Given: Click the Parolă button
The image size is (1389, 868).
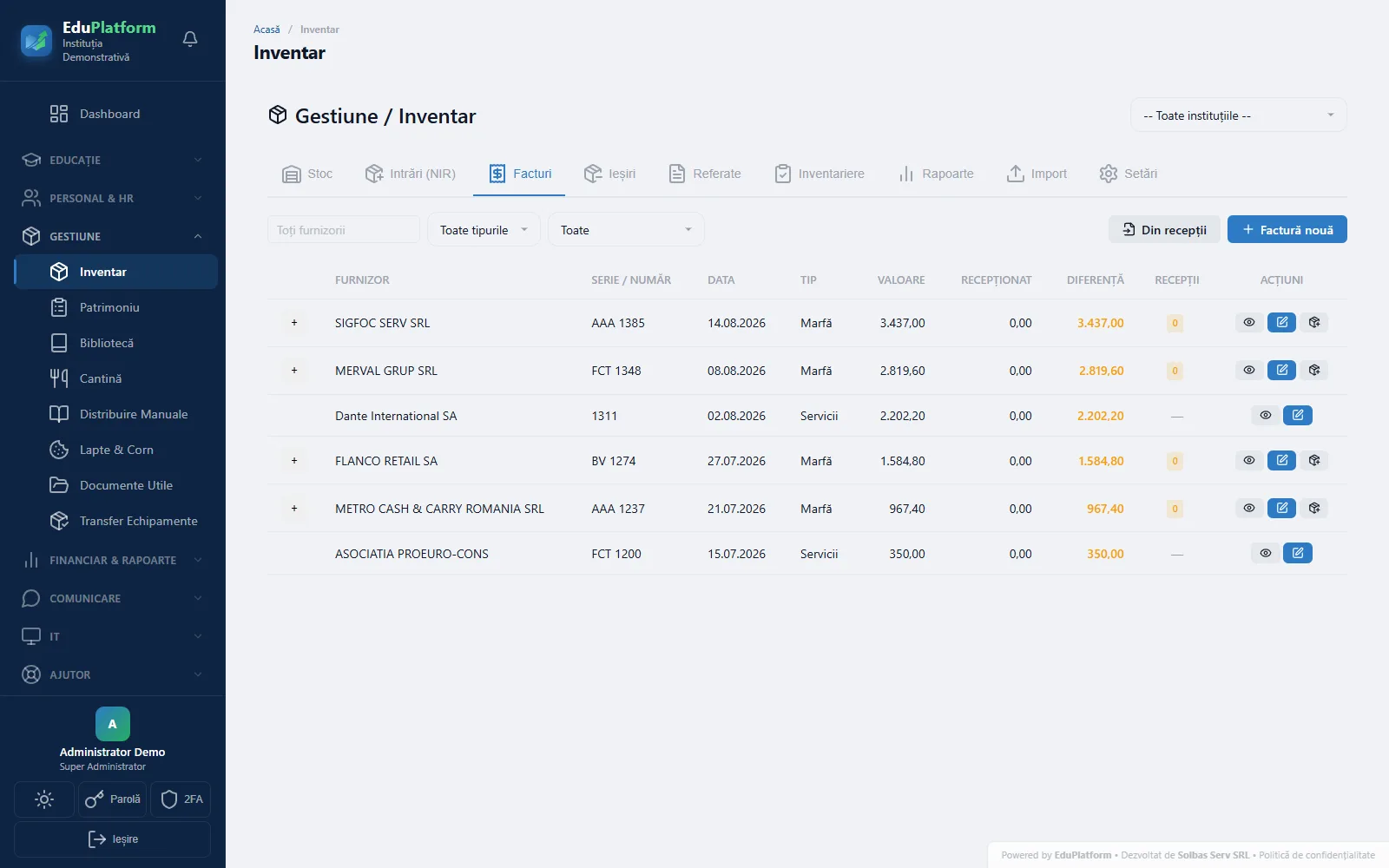Looking at the screenshot, I should tap(113, 799).
